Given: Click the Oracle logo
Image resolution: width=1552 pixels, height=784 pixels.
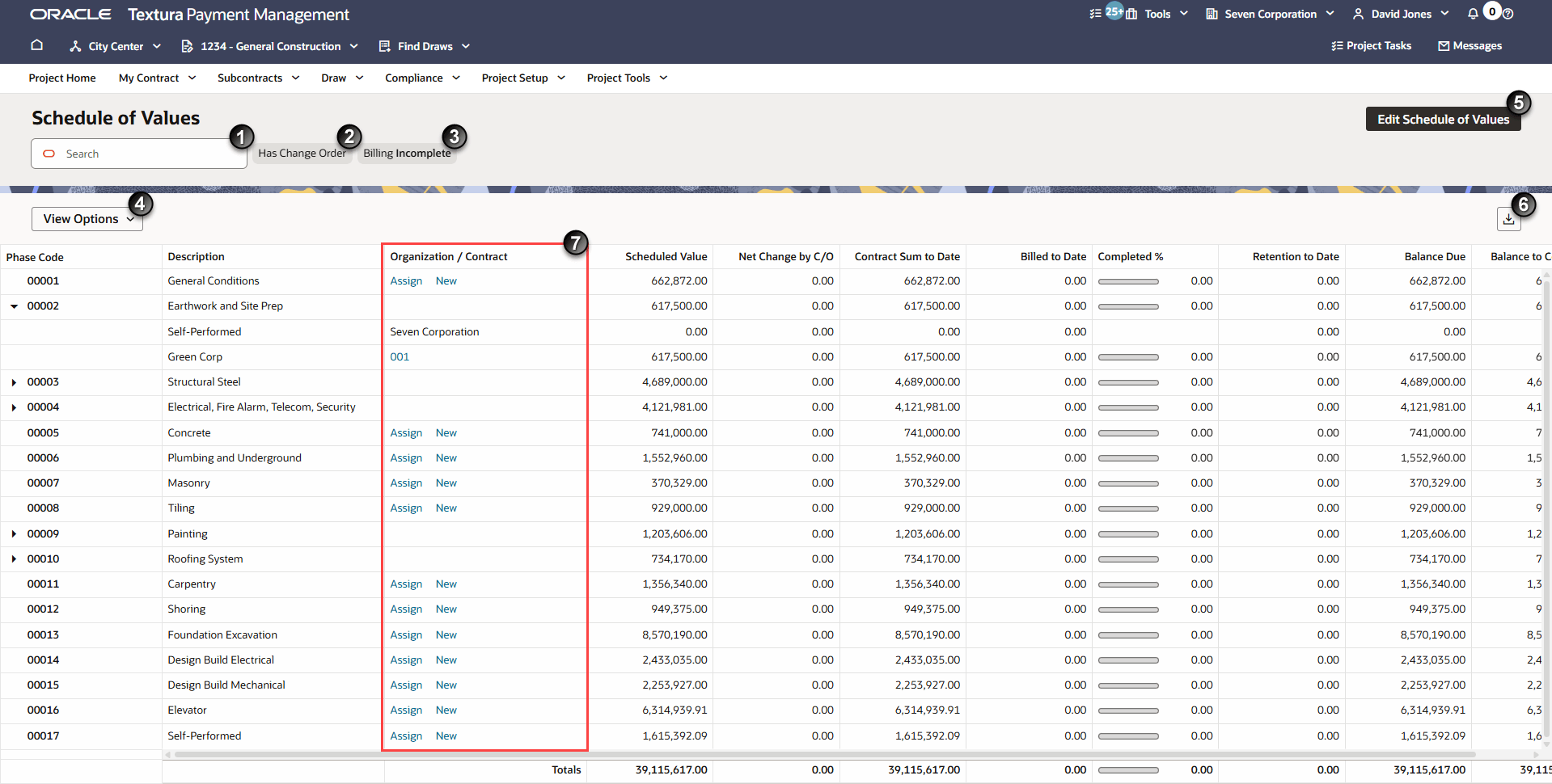Looking at the screenshot, I should 70,15.
